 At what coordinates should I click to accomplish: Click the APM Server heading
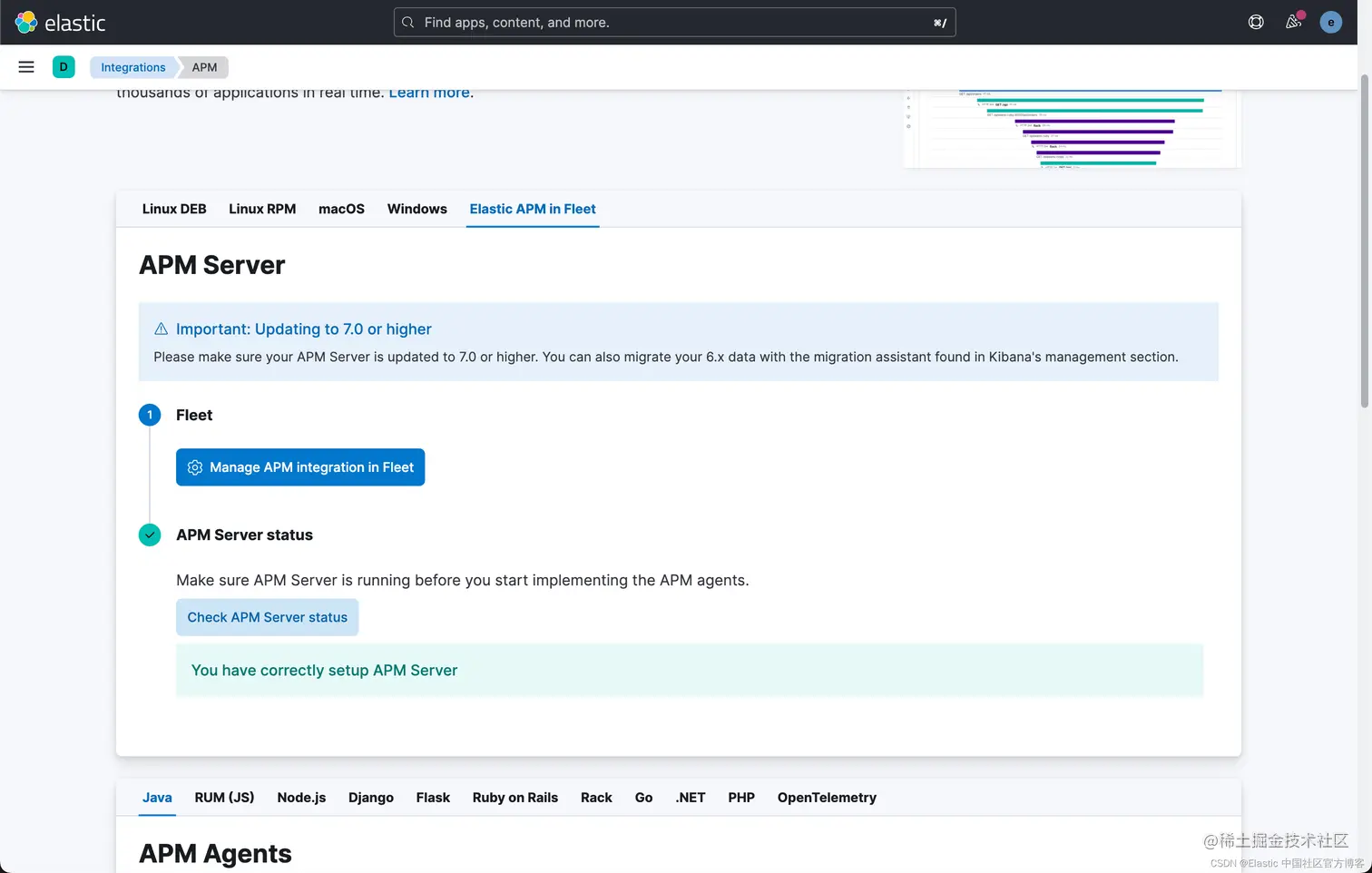point(211,265)
